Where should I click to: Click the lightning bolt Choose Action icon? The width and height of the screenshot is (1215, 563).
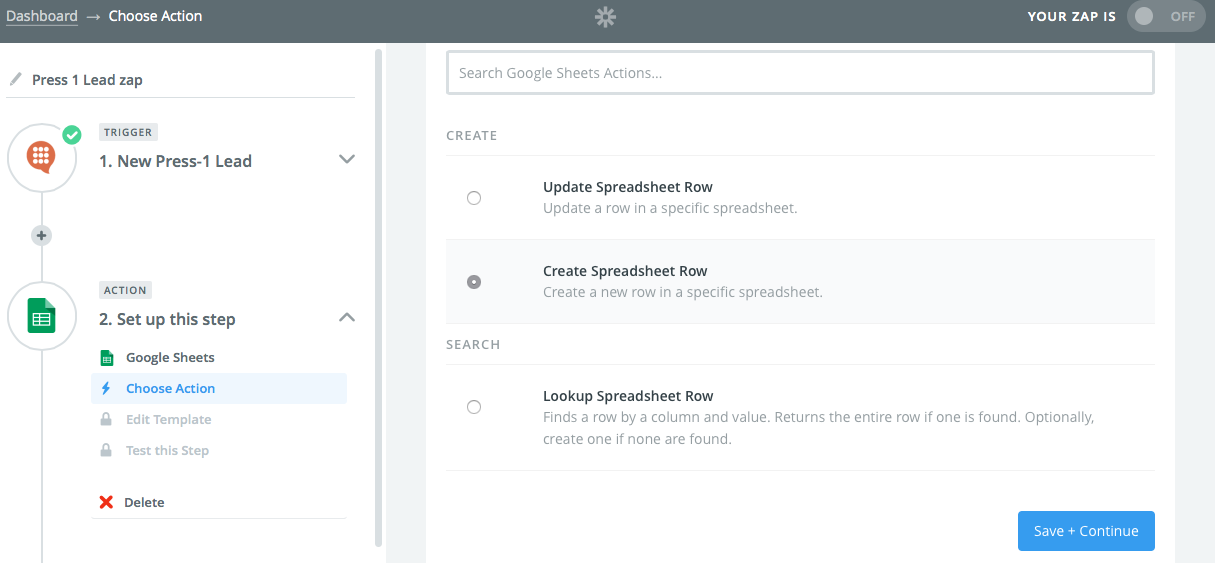pyautogui.click(x=106, y=388)
